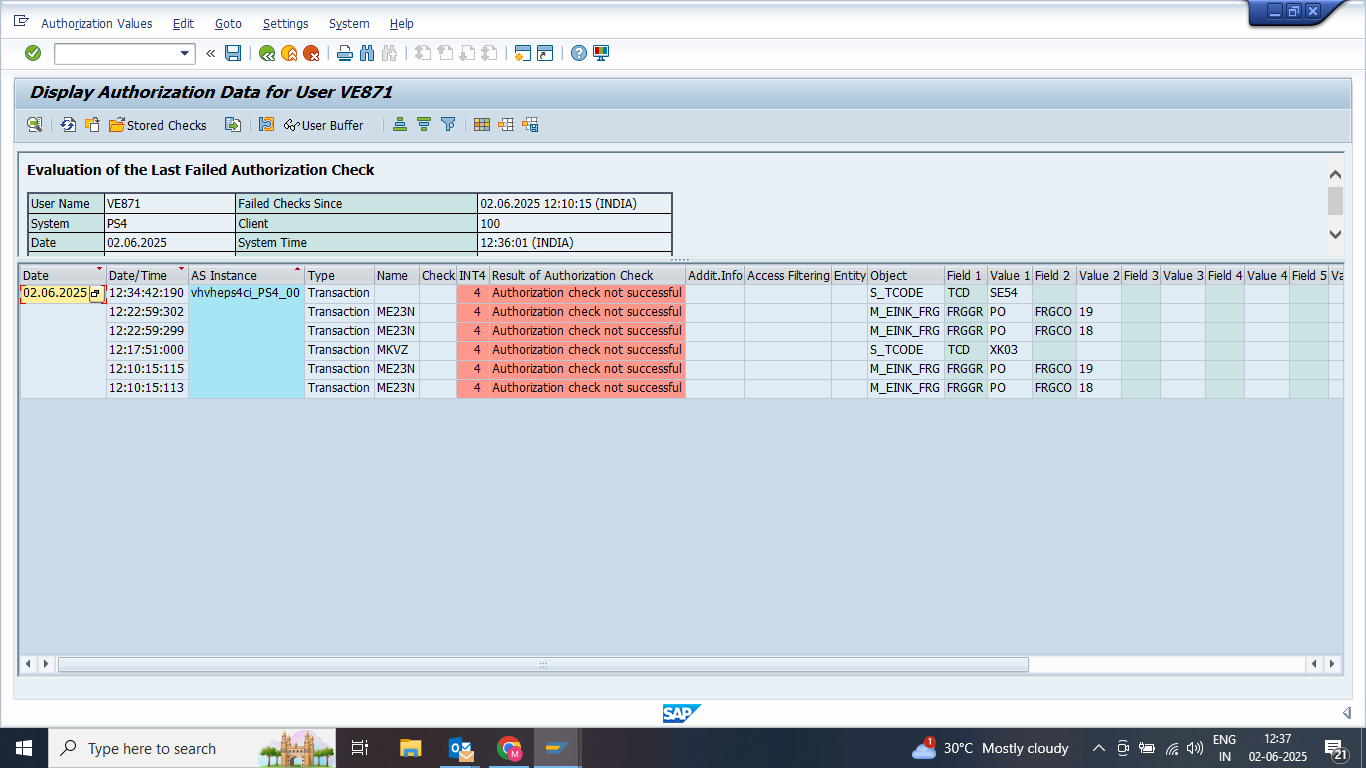Click the User Buffer button

pyautogui.click(x=324, y=125)
